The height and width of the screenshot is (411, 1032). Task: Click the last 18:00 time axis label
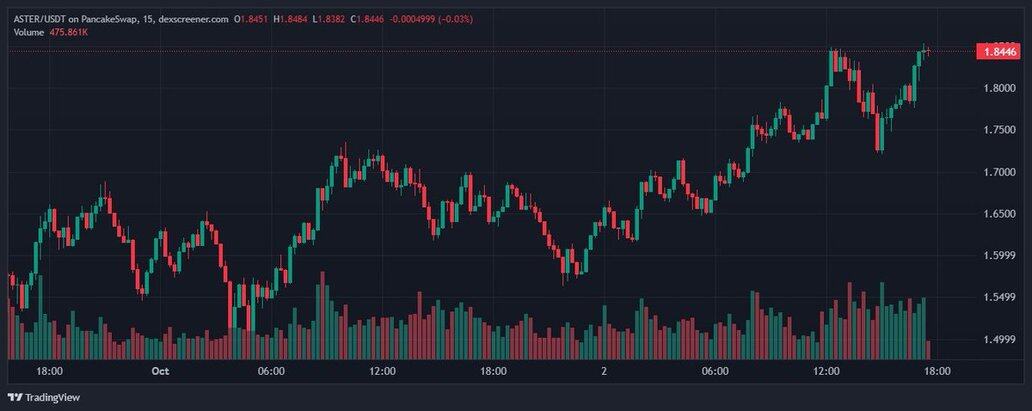pos(935,370)
